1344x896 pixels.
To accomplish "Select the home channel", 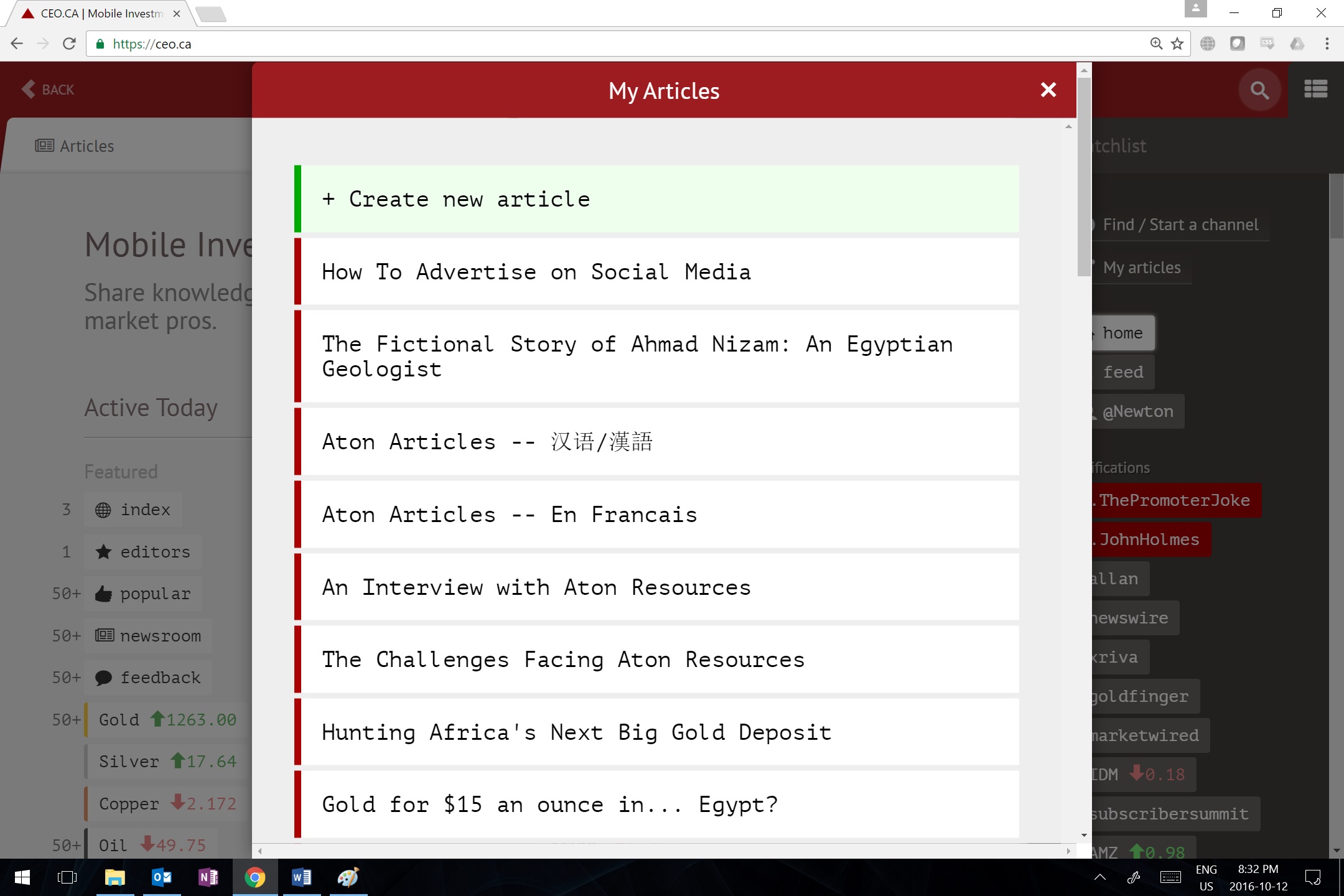I will click(x=1123, y=333).
